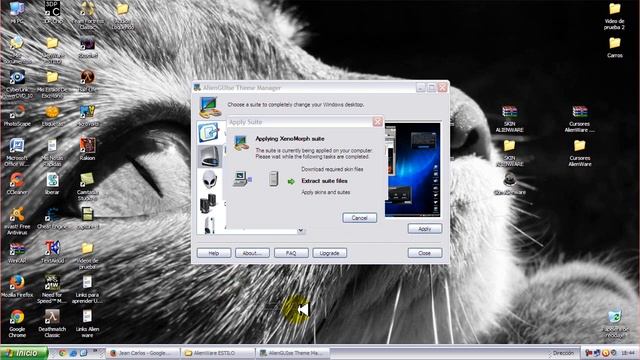Click the suite list scroll-down arrow
This screenshot has height=360, width=640.
click(300, 231)
